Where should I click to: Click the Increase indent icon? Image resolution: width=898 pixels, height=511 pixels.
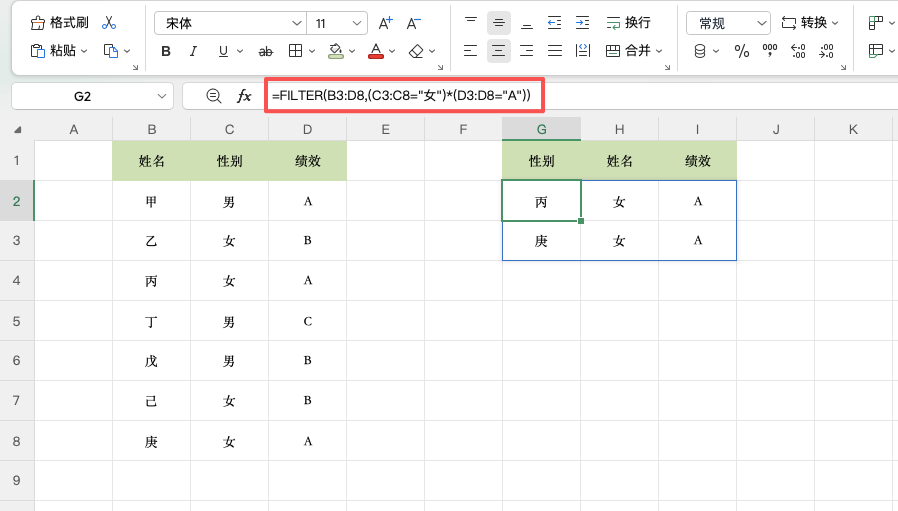[x=582, y=23]
